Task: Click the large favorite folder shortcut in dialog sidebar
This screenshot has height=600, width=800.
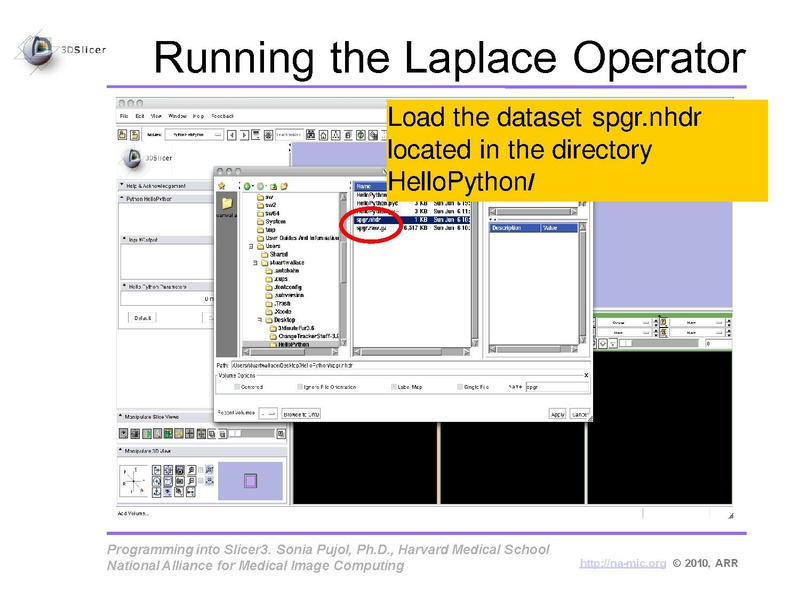Action: (227, 204)
